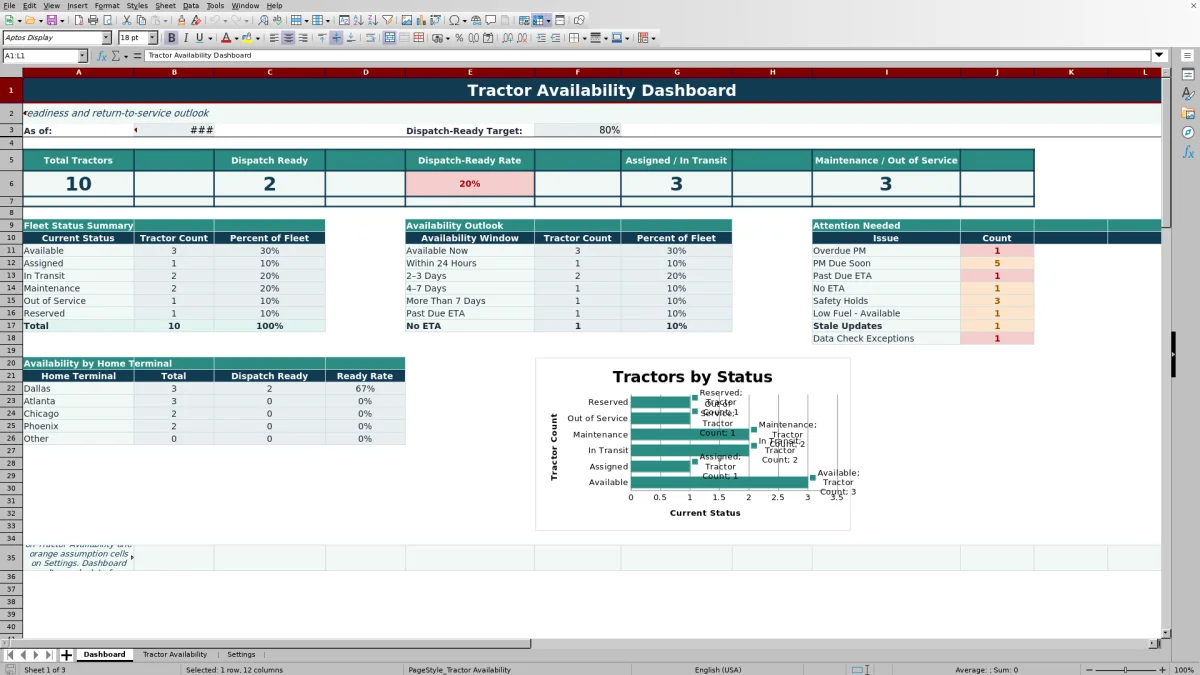Insert a special character omega icon
Screen dimensions: 1200x675
(x=455, y=20)
